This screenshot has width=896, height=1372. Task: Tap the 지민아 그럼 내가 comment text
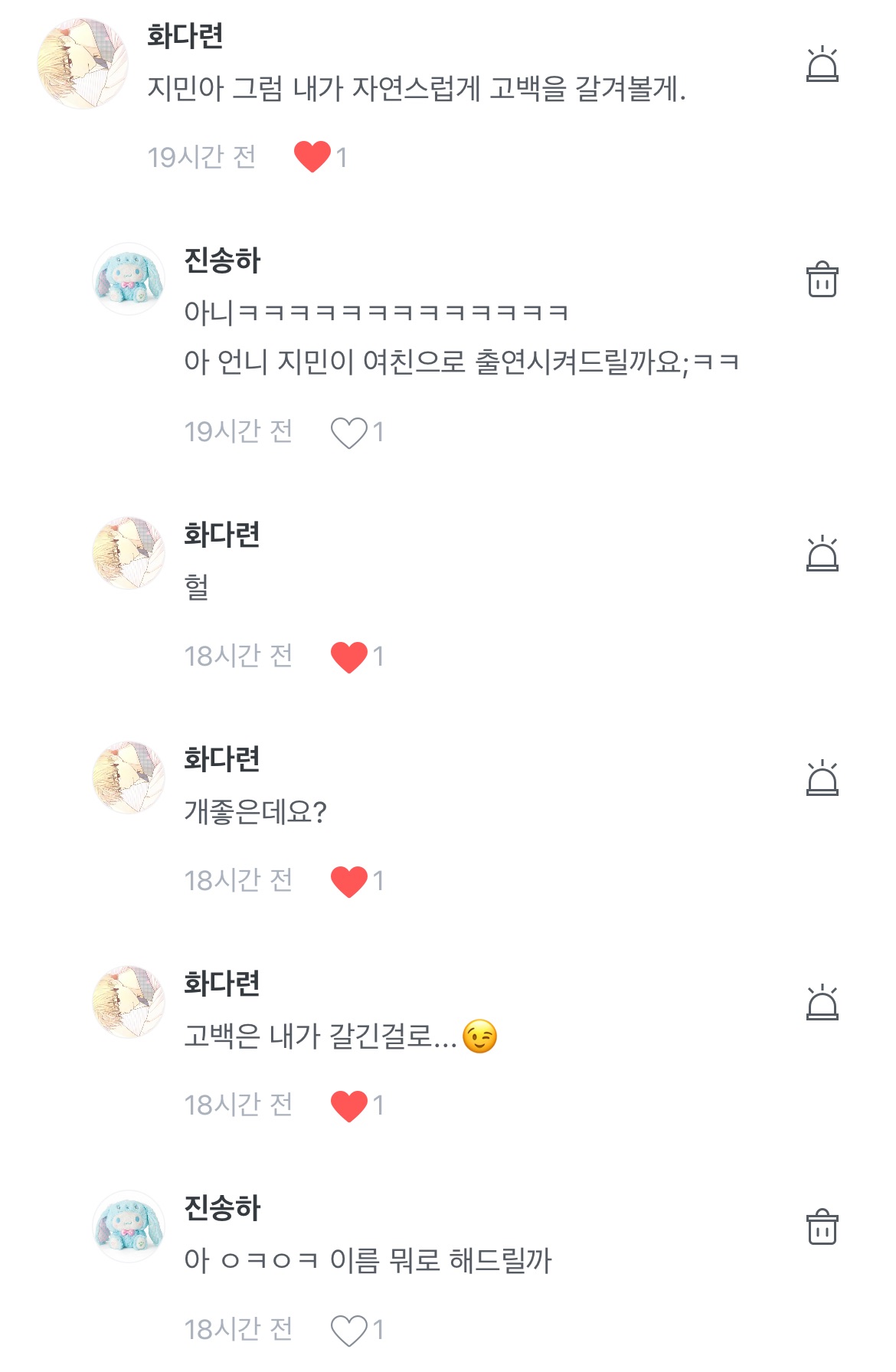click(416, 89)
